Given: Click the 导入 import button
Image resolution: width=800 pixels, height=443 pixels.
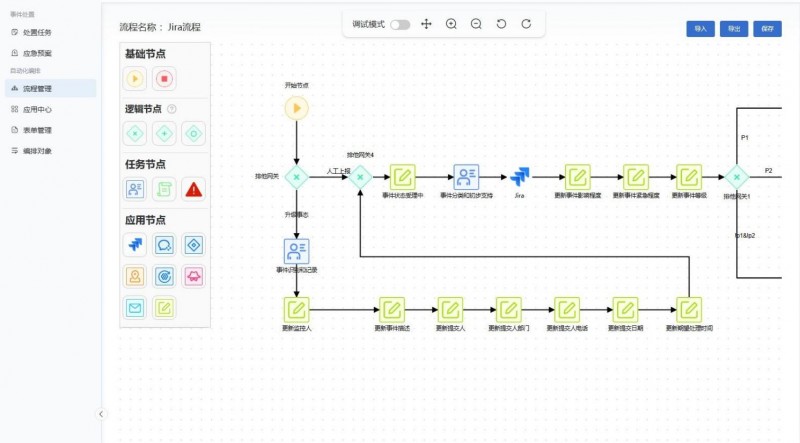Looking at the screenshot, I should 700,29.
